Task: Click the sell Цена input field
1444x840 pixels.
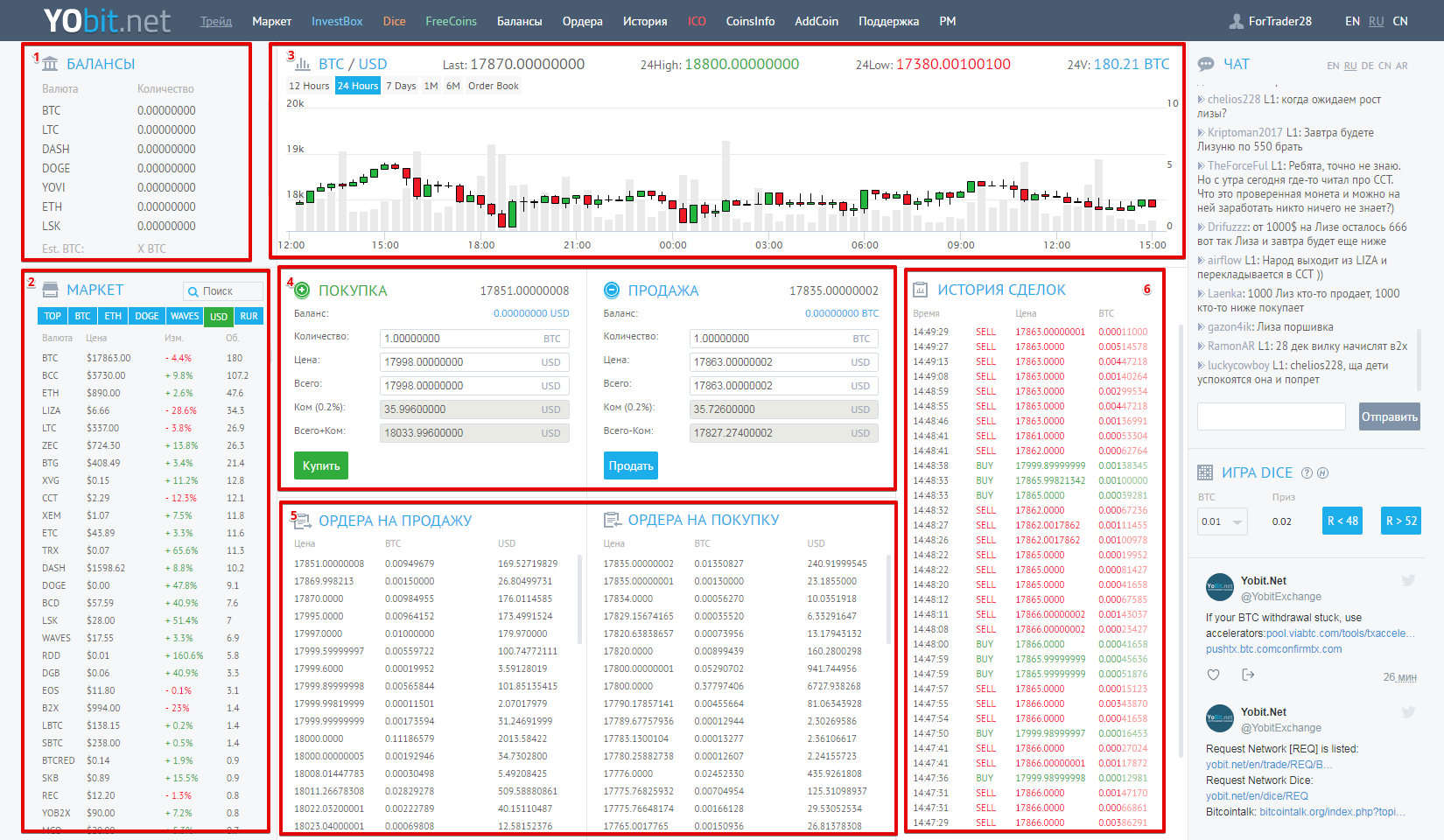Action: 784,362
